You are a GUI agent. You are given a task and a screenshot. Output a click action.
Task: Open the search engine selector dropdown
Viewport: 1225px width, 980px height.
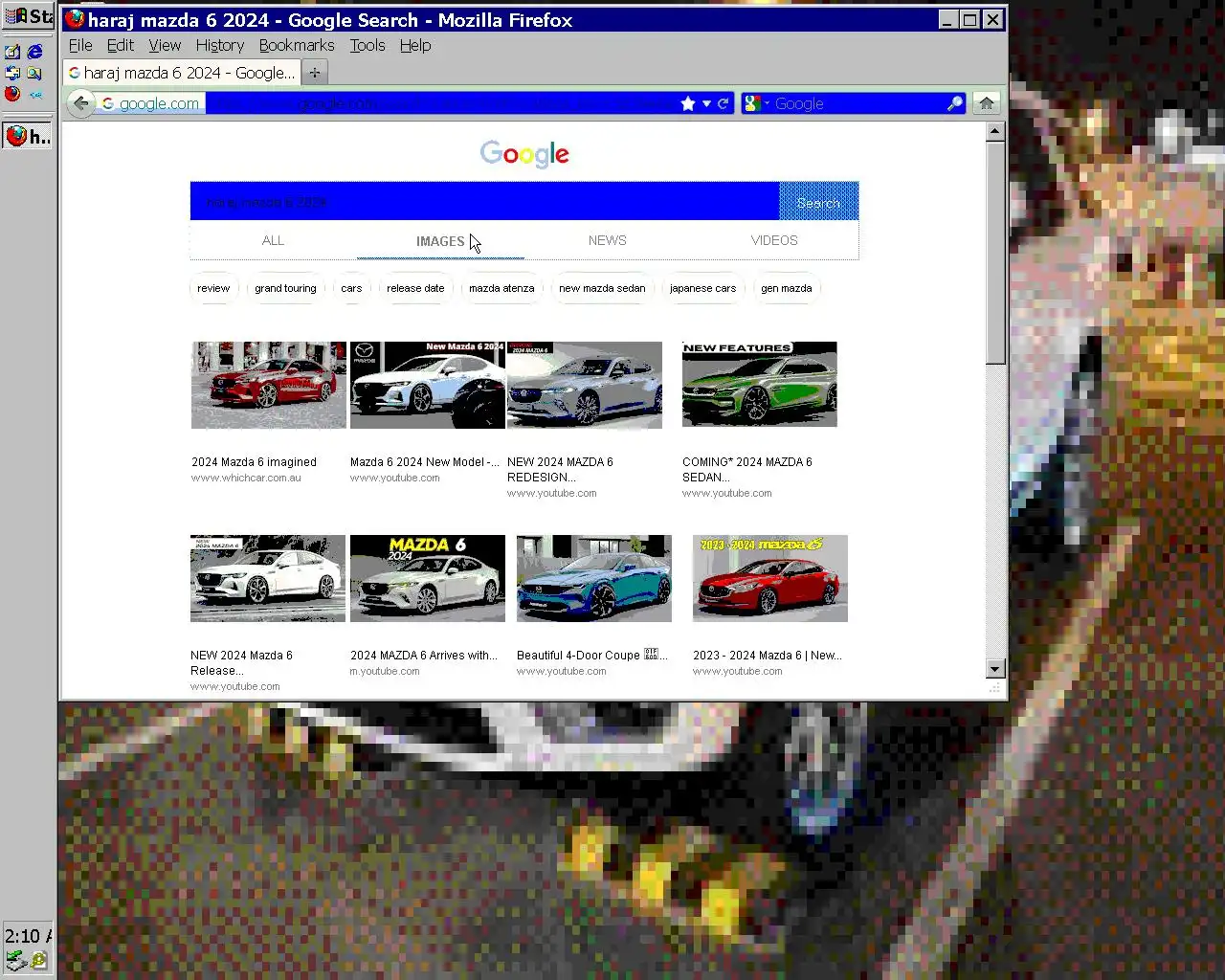756,103
